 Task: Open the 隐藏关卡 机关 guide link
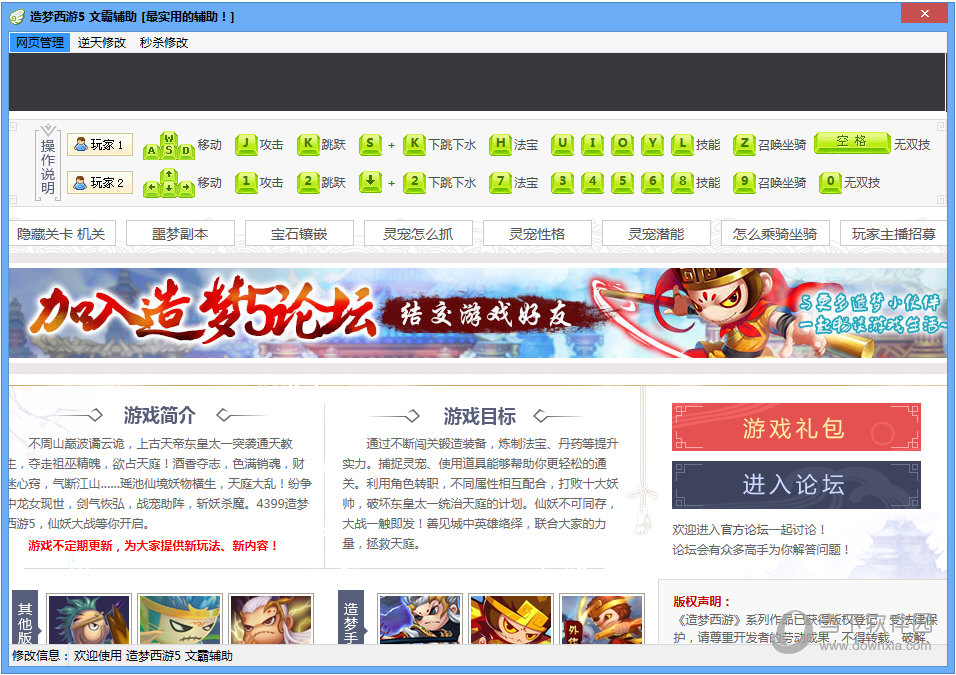62,234
